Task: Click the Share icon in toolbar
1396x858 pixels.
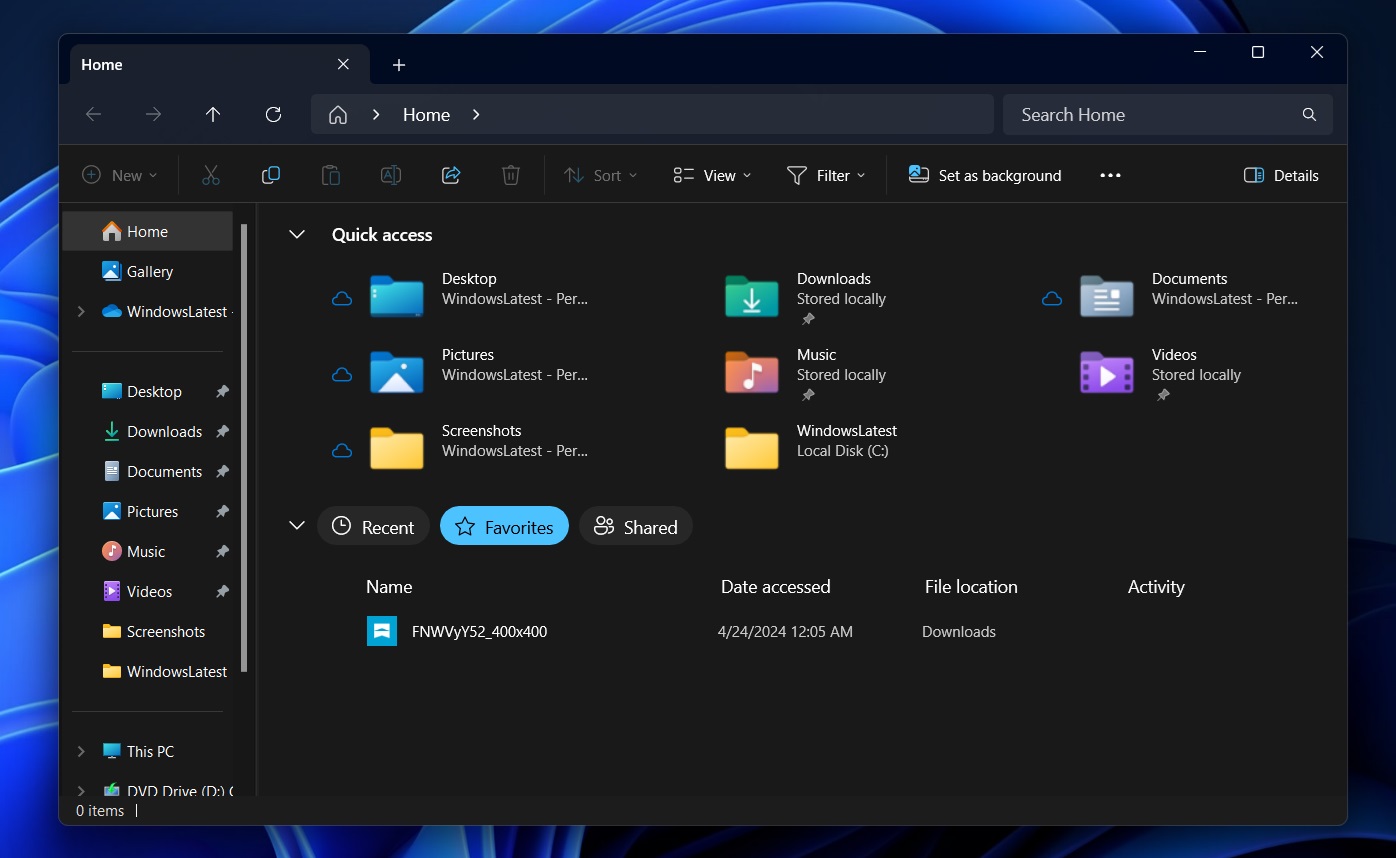Action: tap(451, 175)
